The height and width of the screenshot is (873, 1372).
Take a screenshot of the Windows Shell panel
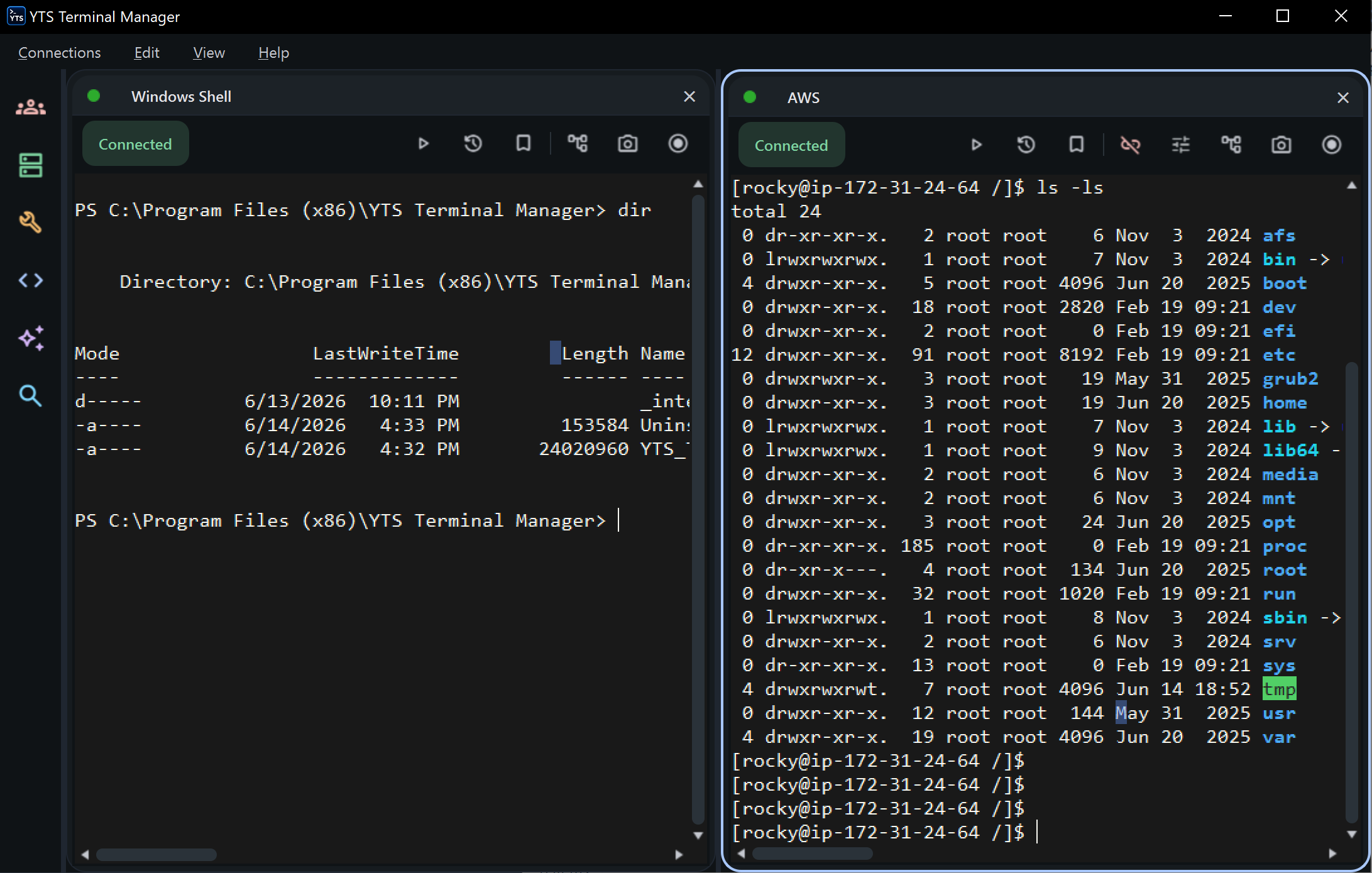pos(627,144)
